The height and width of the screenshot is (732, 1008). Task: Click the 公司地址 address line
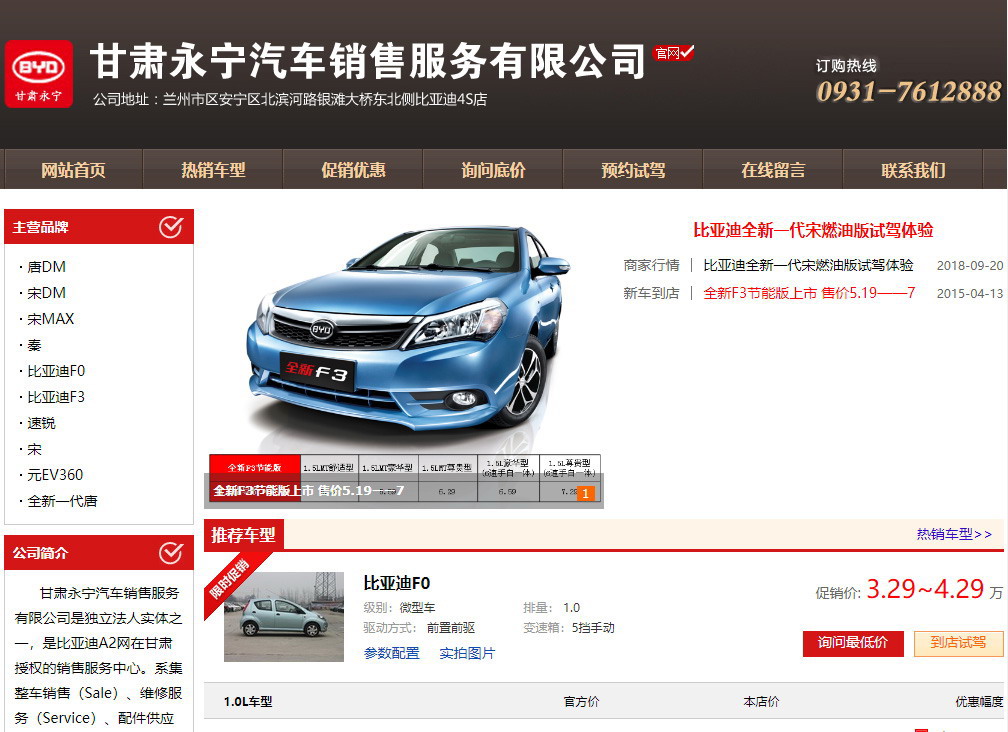(290, 100)
